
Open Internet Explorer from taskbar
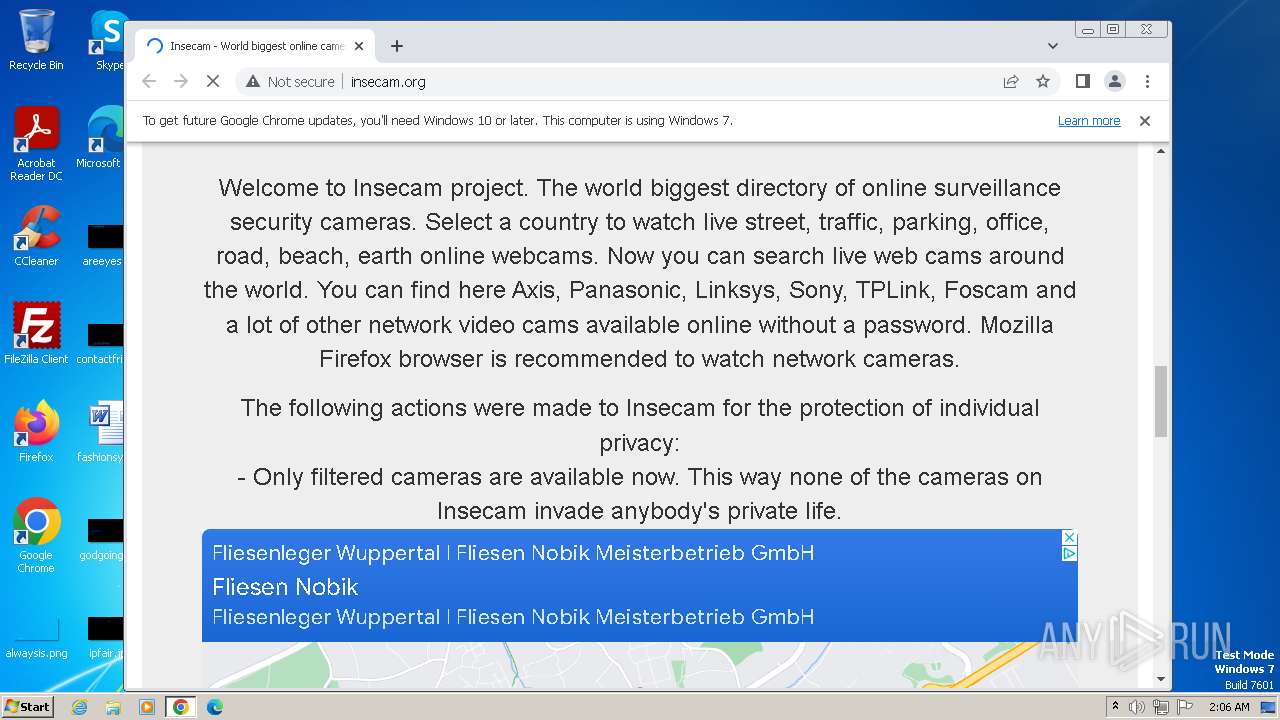[x=79, y=707]
